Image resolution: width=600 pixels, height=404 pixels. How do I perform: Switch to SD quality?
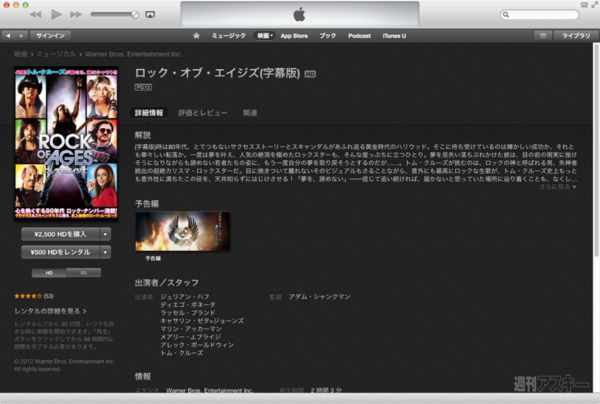(x=83, y=273)
